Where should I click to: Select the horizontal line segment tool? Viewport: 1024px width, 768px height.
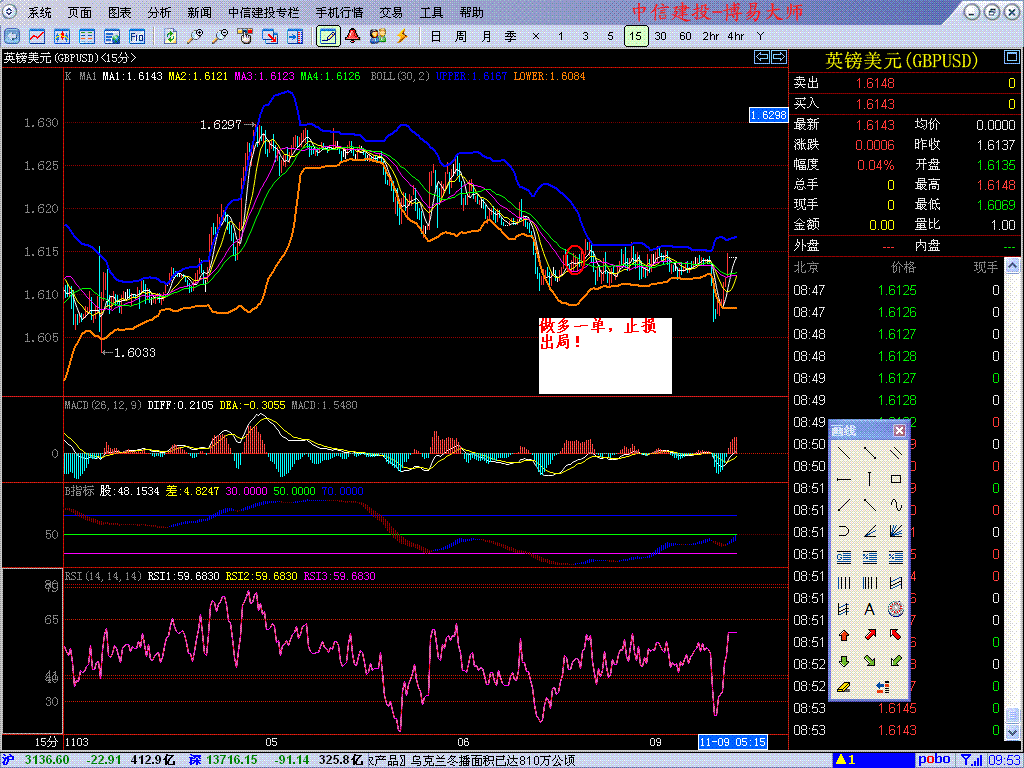click(x=844, y=479)
